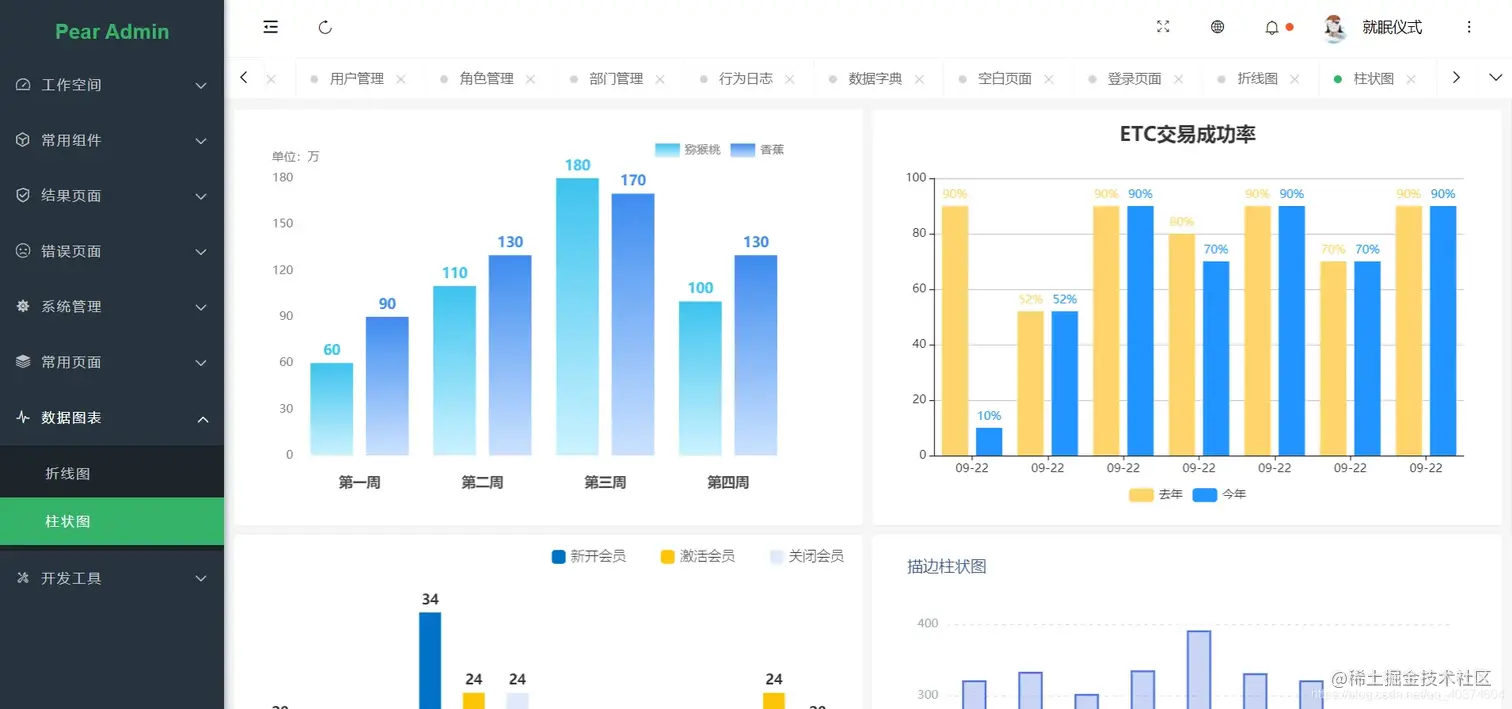Click the 新开会员 bar labeled 34

430,660
